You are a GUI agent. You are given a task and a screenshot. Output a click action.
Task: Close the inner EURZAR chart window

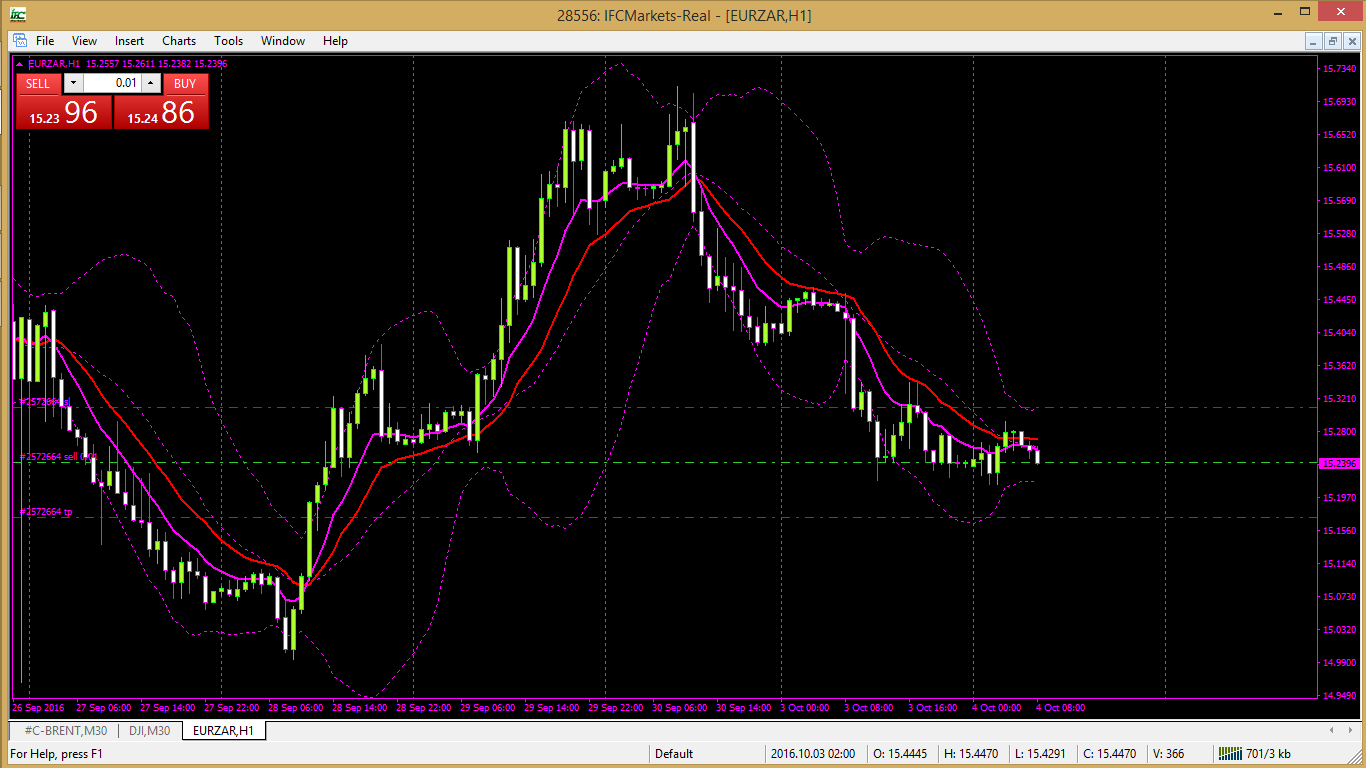click(1351, 41)
